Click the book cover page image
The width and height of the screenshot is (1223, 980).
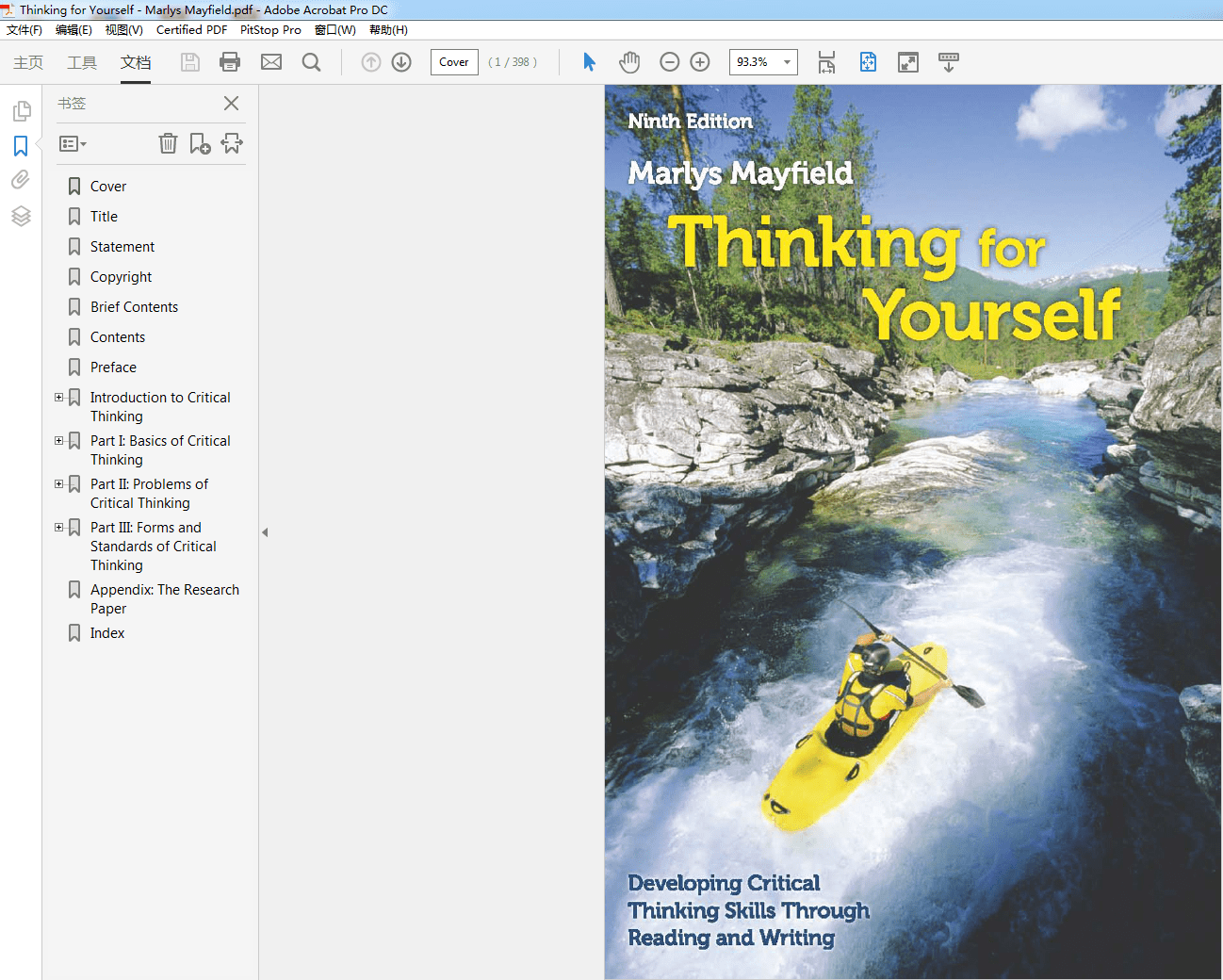coord(912,531)
